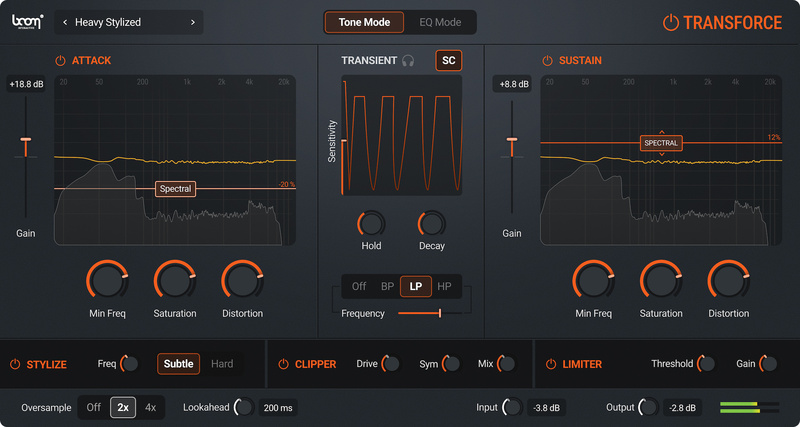Click the Limiter Threshold knob

click(707, 364)
